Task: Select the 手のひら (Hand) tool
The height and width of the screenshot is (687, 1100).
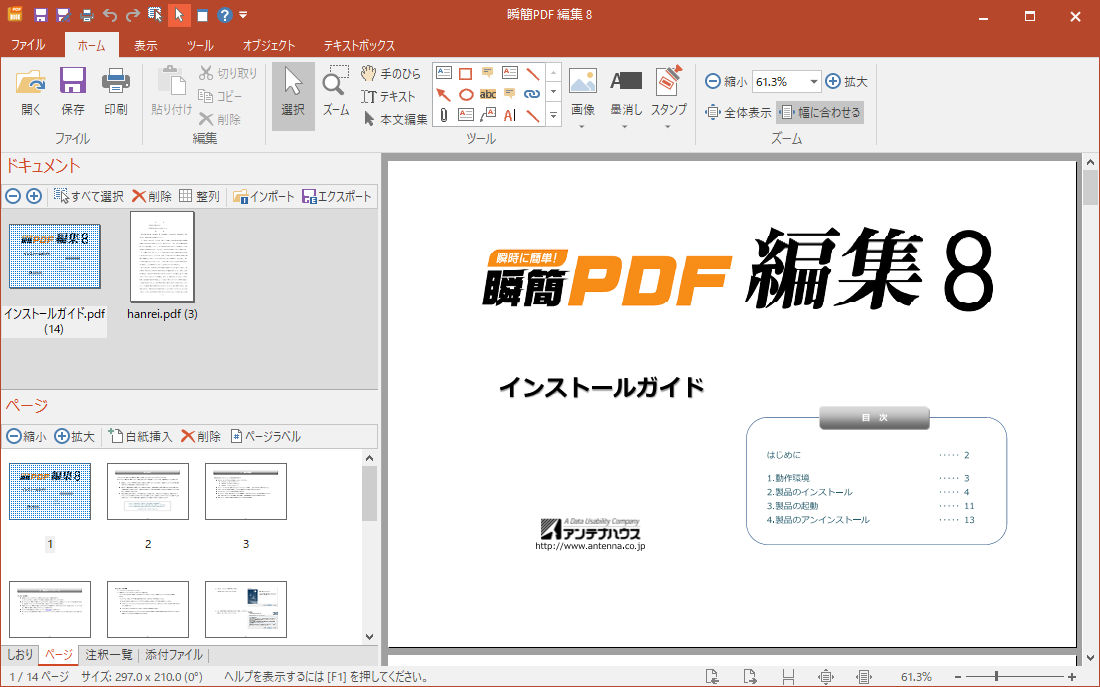Action: pos(391,74)
